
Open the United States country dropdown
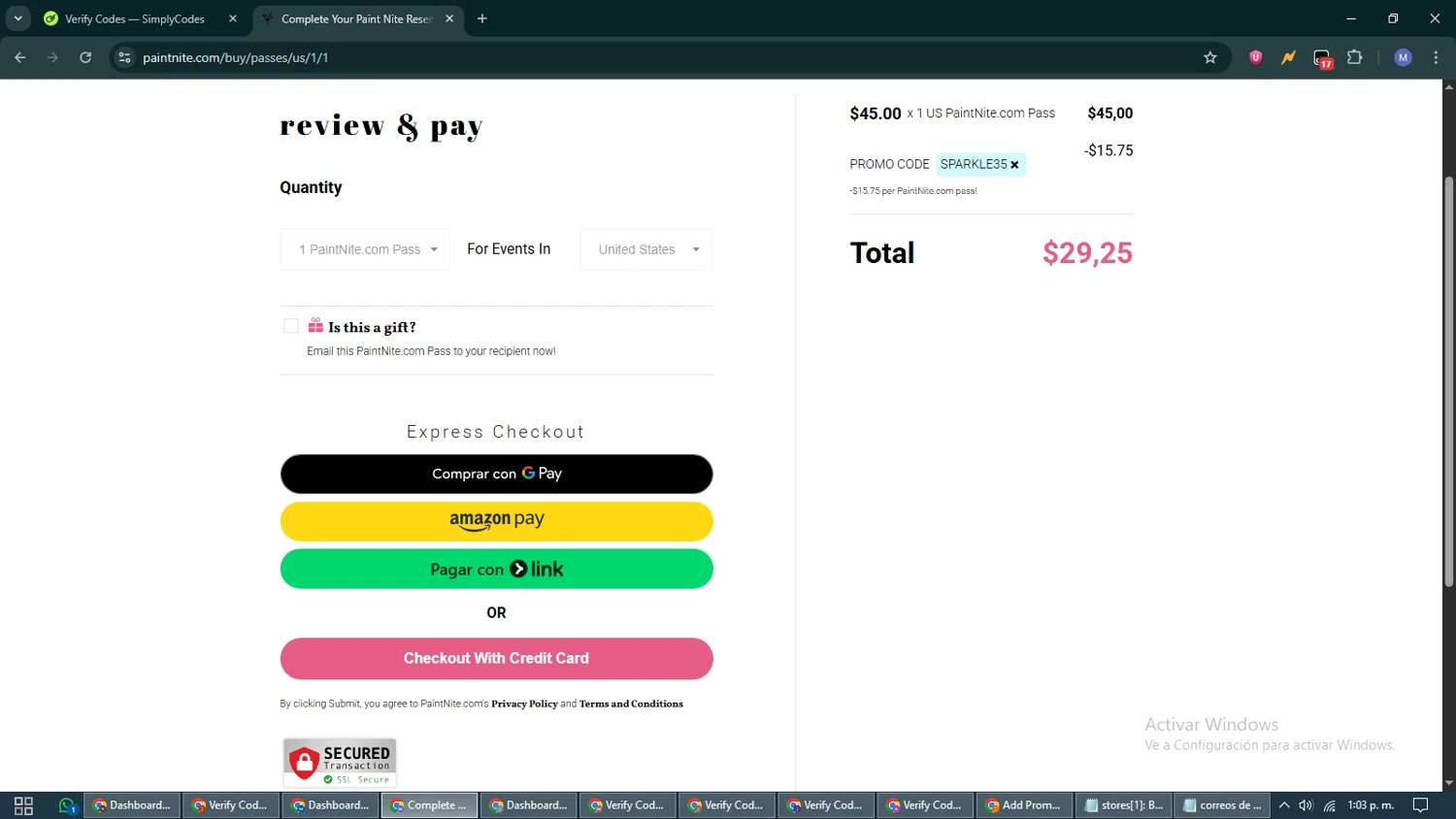coord(646,249)
